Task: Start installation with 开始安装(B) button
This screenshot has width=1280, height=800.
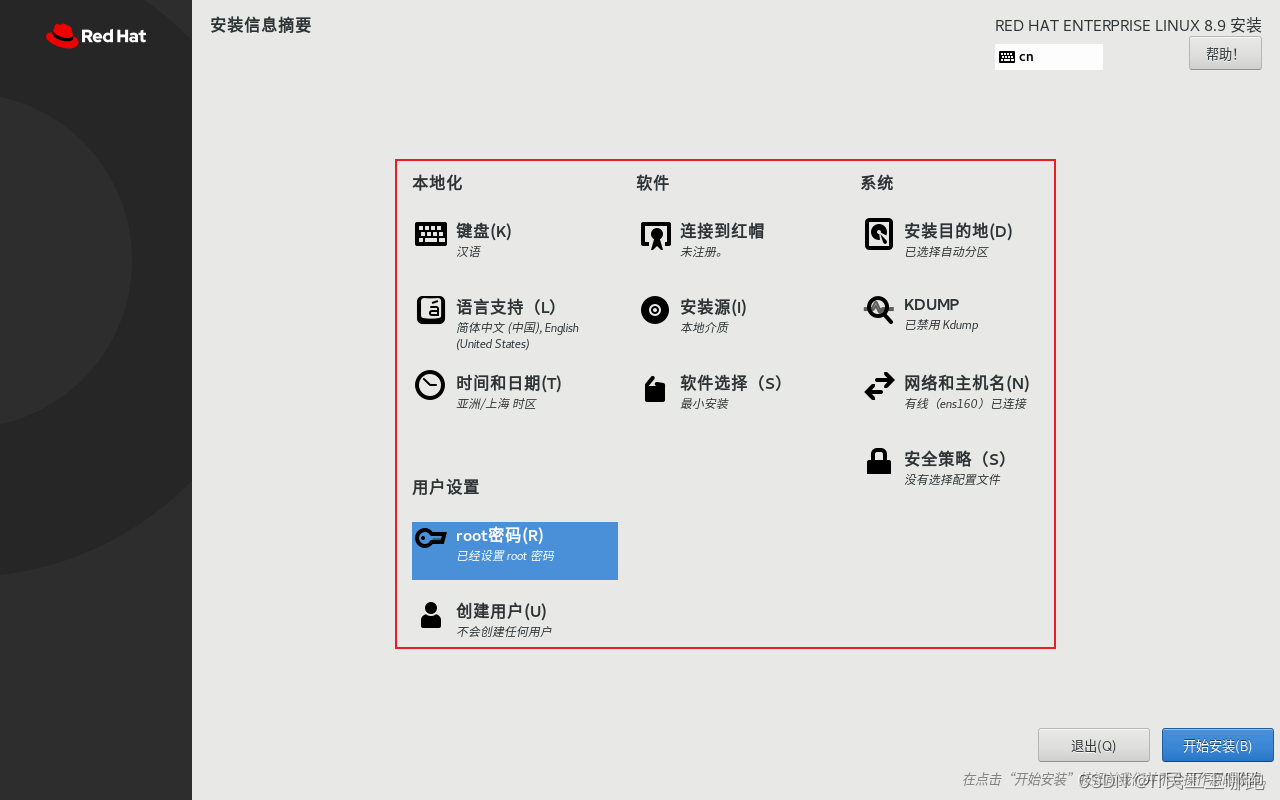Action: point(1217,745)
